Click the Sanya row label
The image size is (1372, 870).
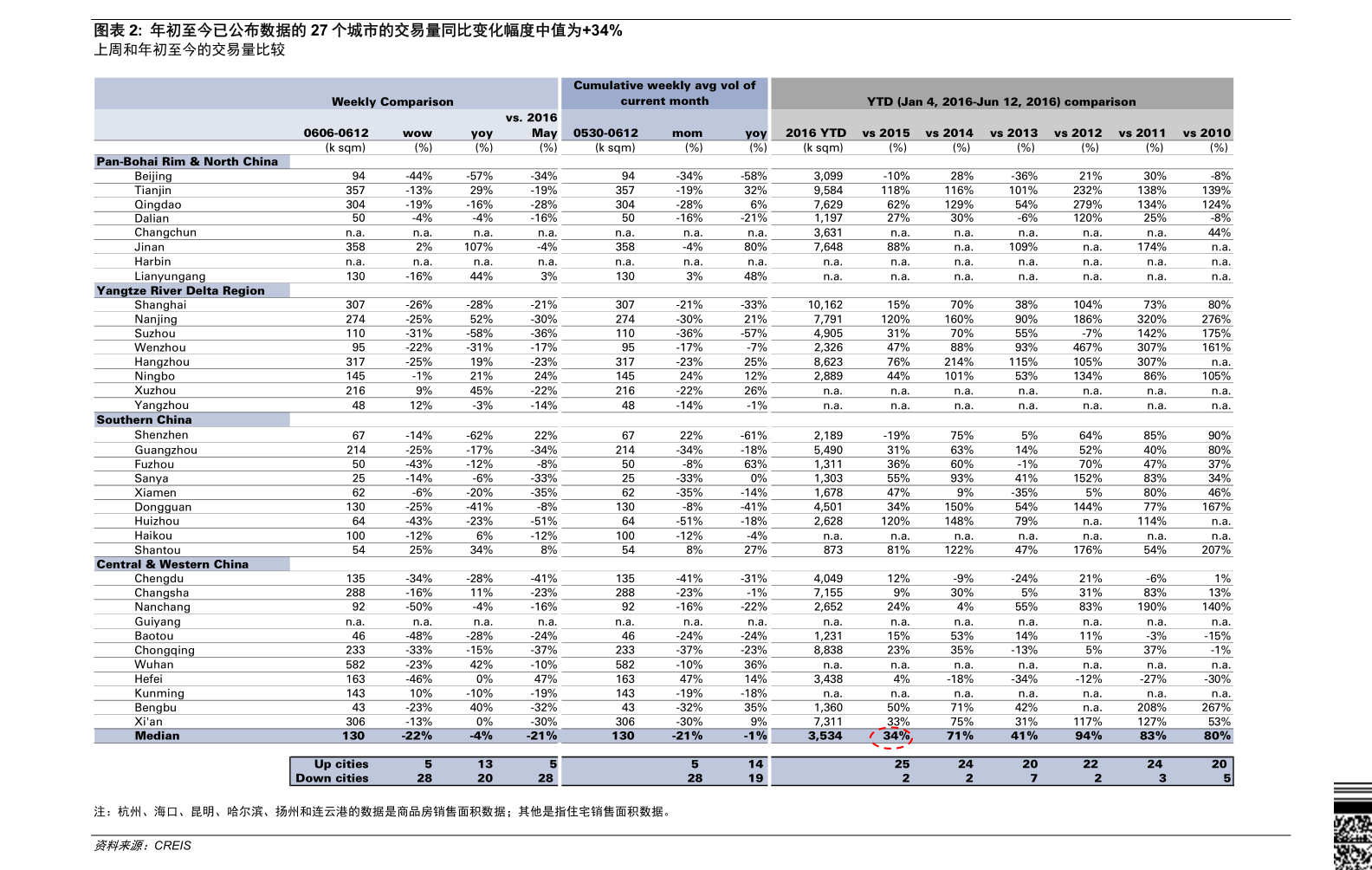pos(152,478)
